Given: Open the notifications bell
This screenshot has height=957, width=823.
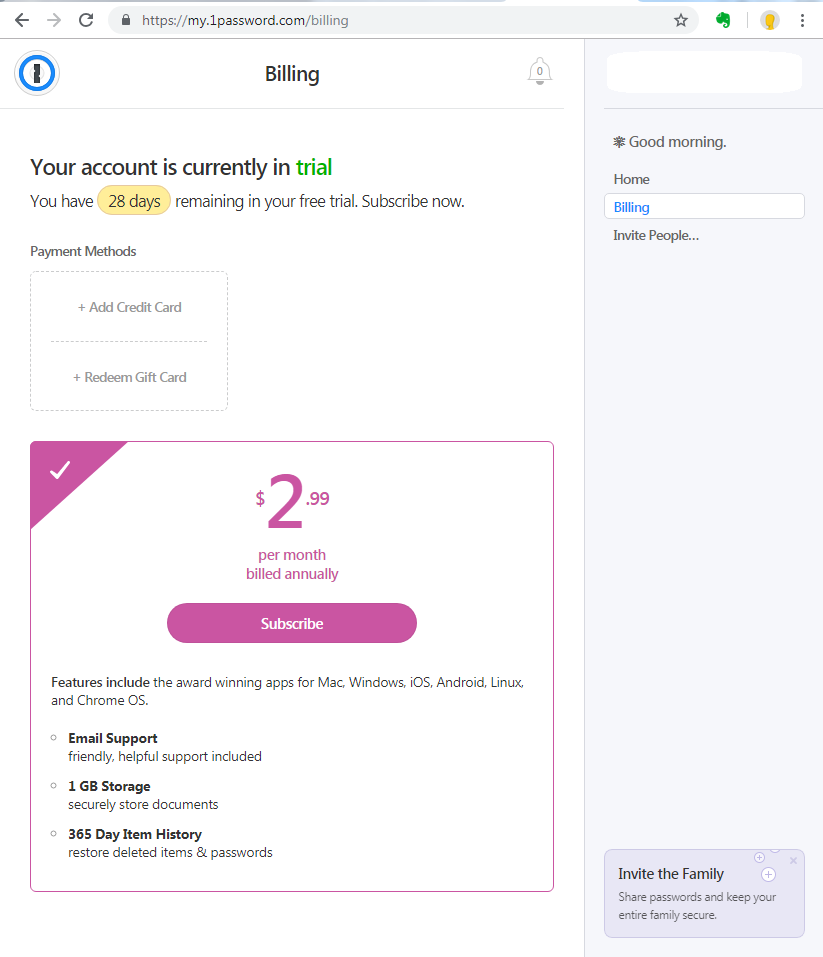Looking at the screenshot, I should (x=539, y=71).
